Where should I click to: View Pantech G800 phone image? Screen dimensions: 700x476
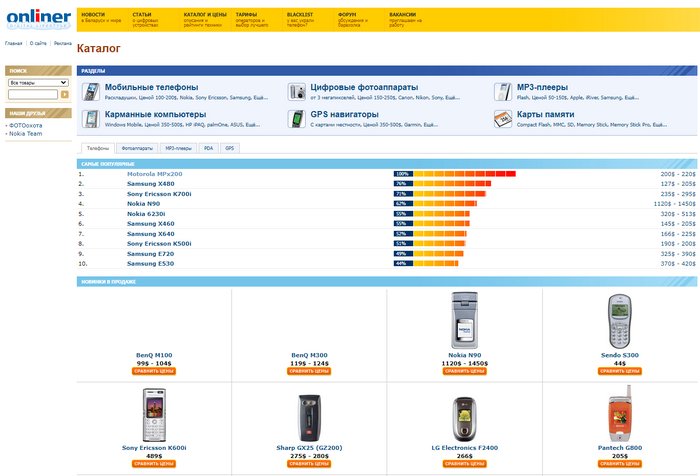620,413
